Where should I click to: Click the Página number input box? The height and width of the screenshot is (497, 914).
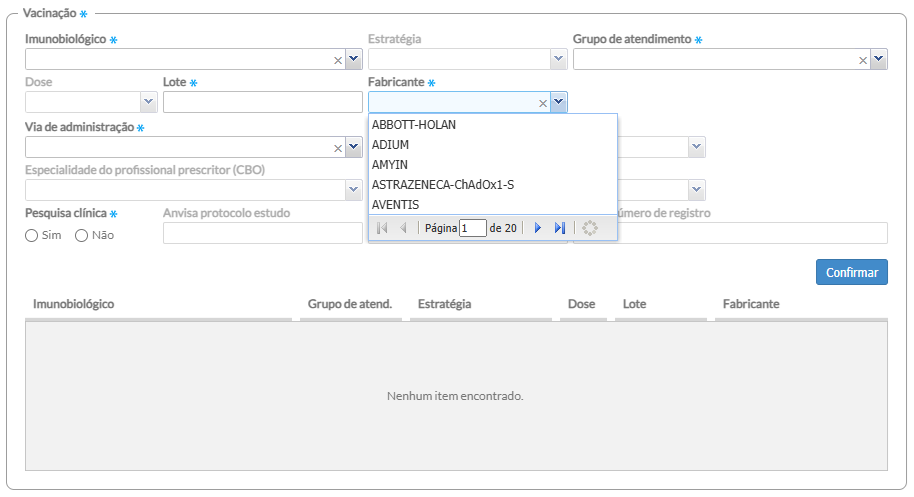472,228
